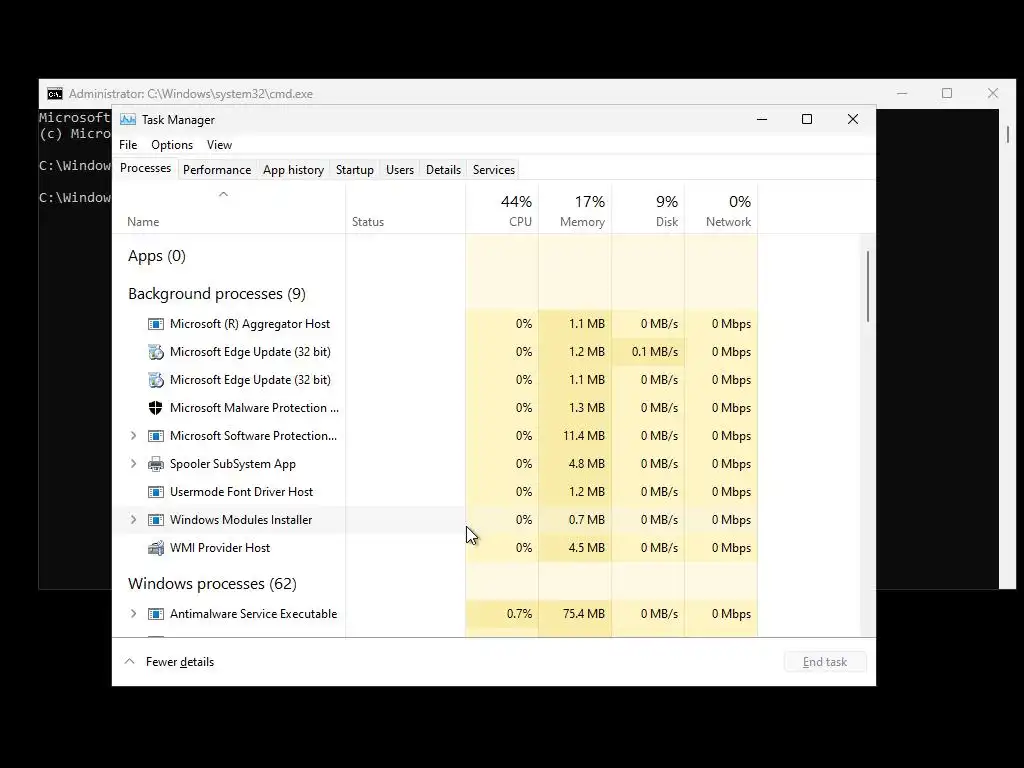Click the 11.4 MB memory value
The image size is (1024, 768).
coord(584,436)
